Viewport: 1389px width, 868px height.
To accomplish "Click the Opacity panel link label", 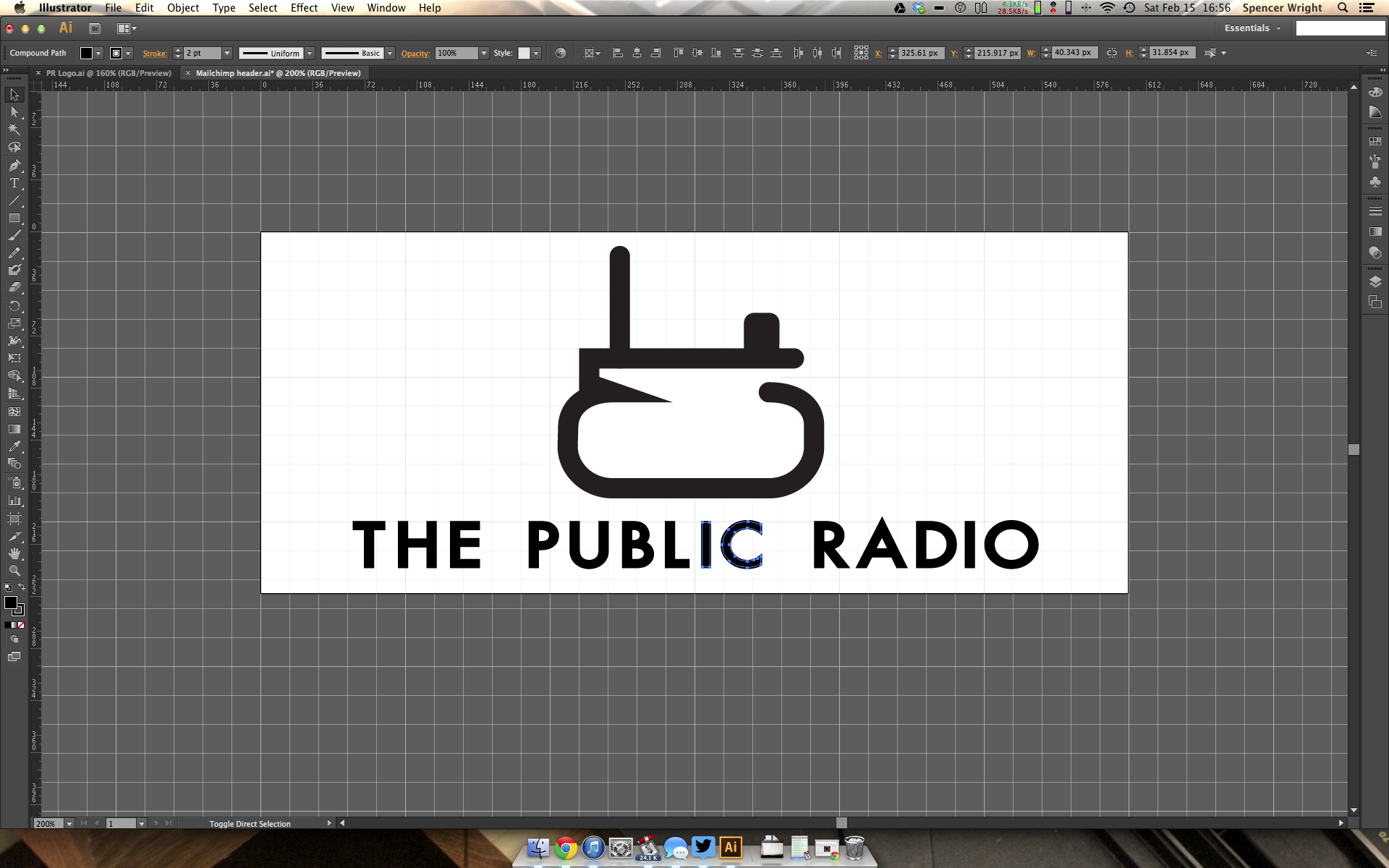I will [415, 54].
